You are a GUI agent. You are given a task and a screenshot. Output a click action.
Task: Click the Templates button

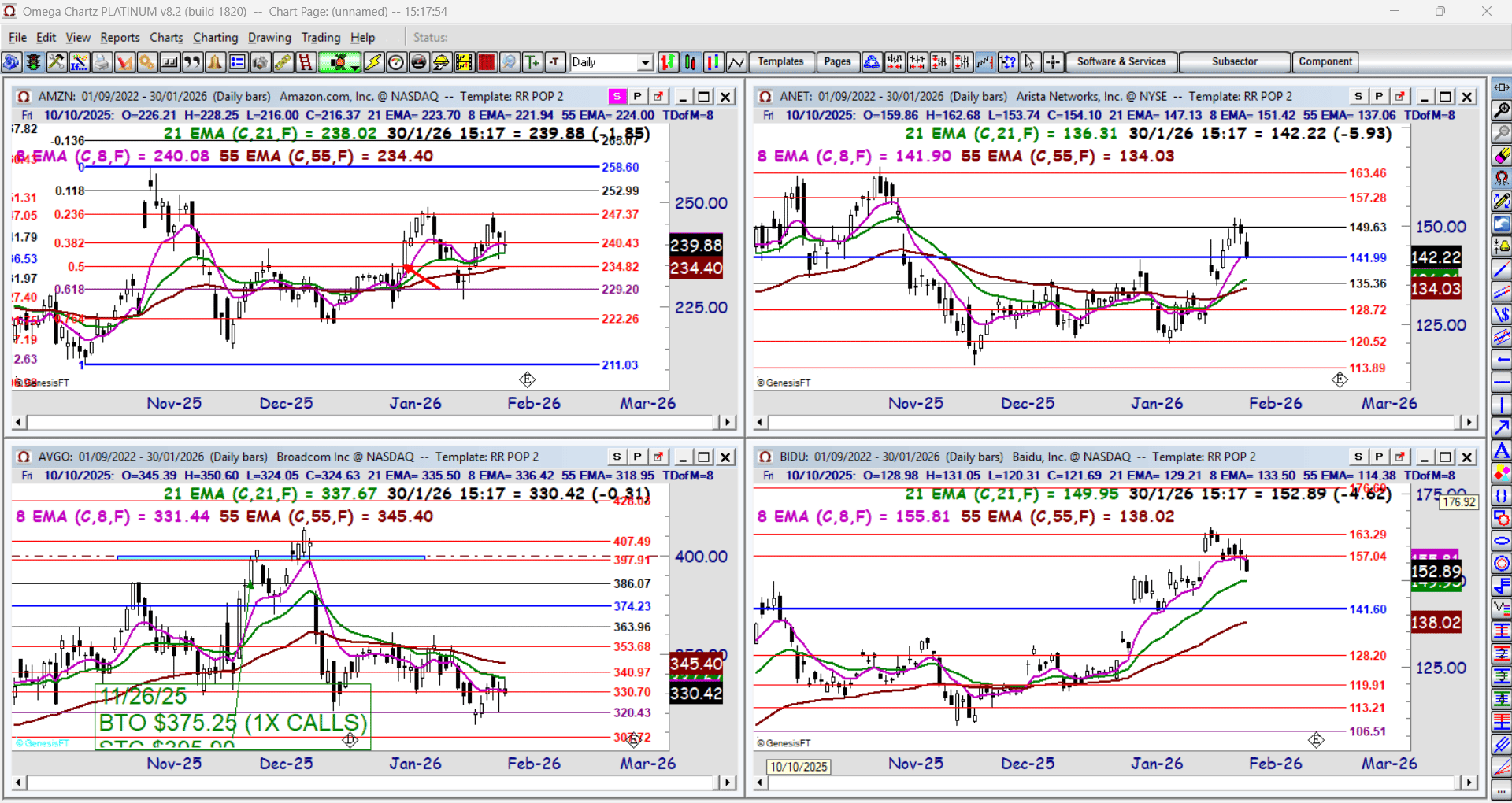pyautogui.click(x=780, y=61)
